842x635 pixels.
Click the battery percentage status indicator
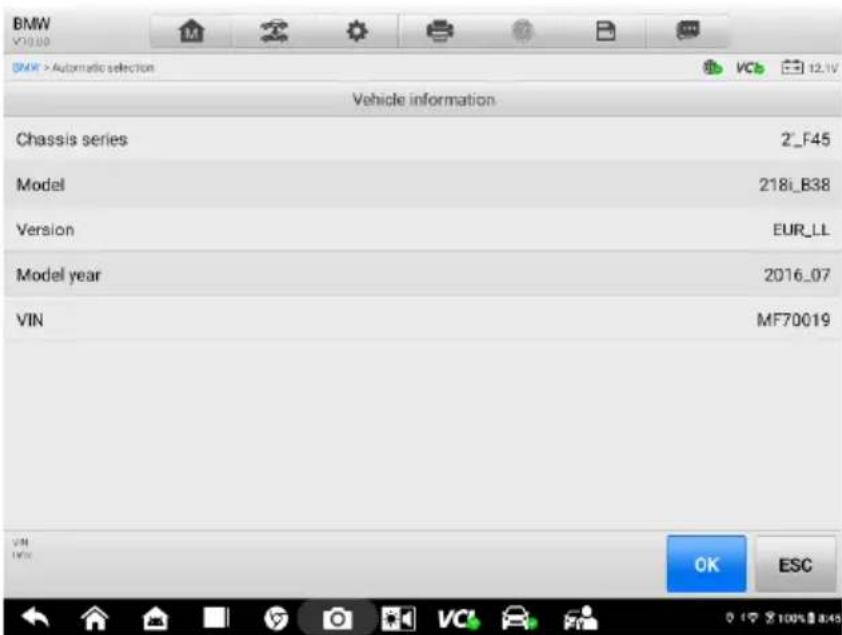794,618
